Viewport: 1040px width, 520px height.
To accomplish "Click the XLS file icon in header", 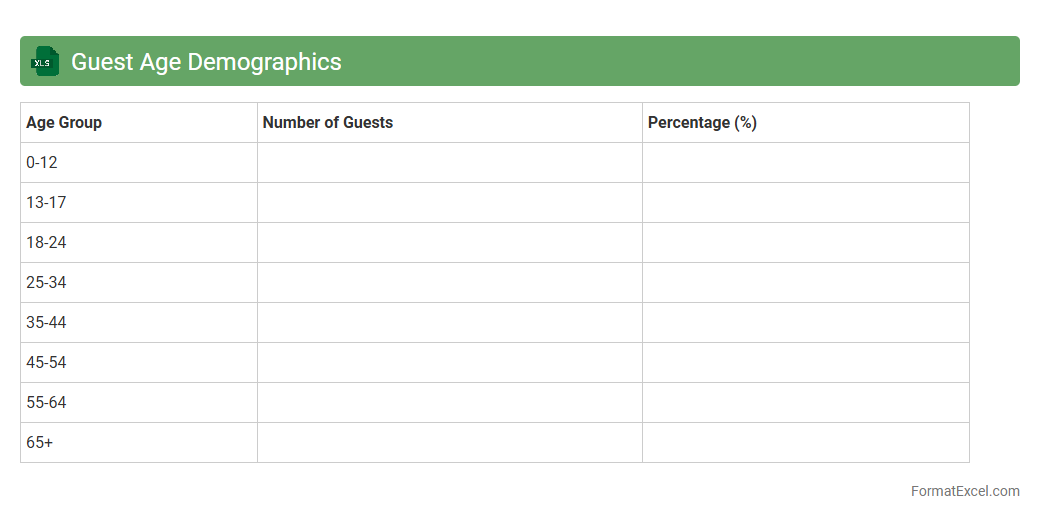I will [45, 61].
